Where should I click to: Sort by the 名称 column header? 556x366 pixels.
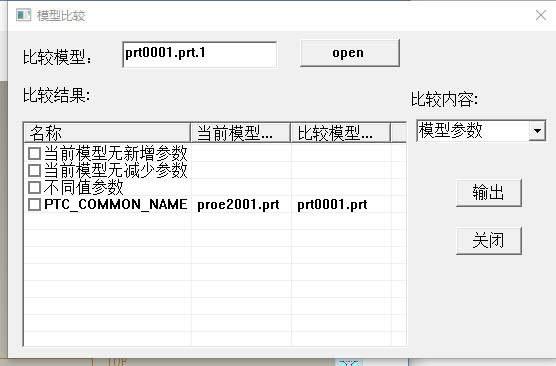(x=107, y=133)
